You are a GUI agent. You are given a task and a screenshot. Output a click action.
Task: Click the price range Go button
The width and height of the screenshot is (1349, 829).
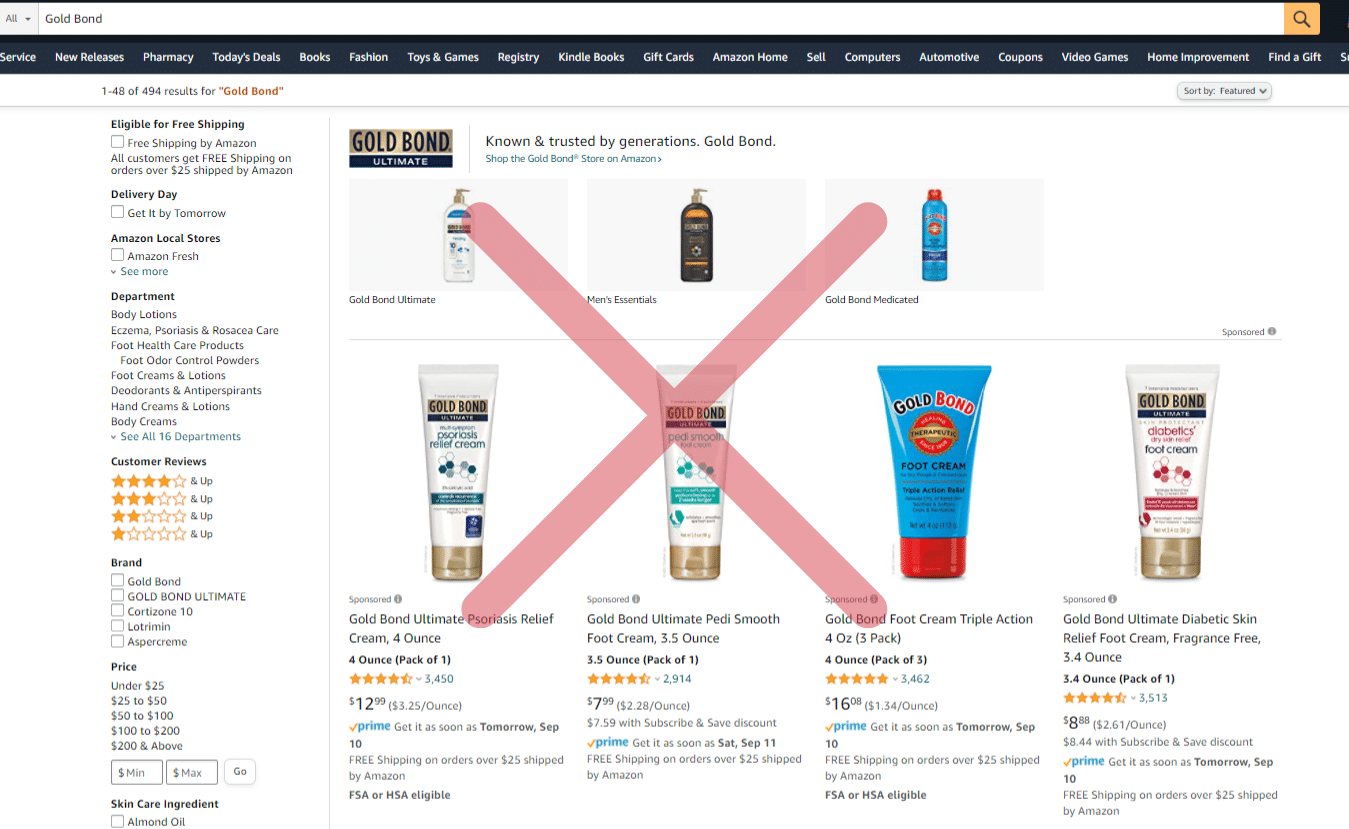click(240, 771)
